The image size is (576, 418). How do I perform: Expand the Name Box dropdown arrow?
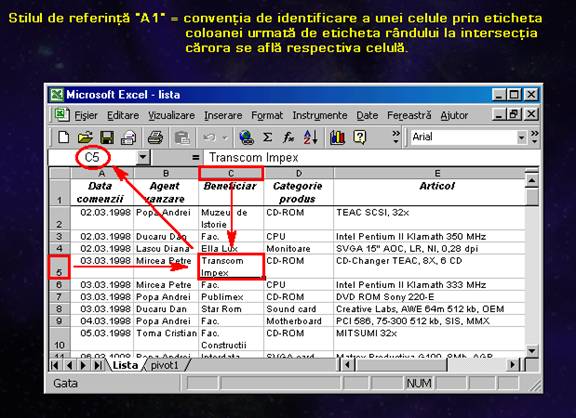click(143, 158)
